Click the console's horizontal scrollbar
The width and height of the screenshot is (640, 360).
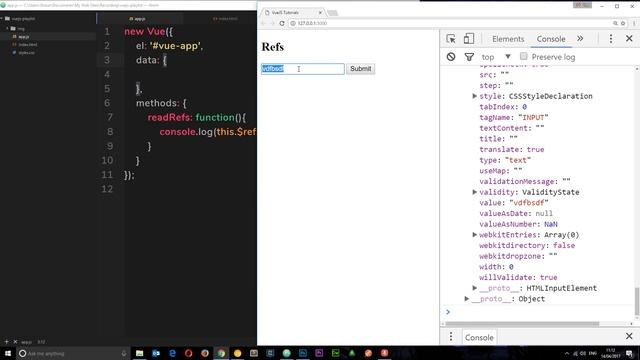coord(522,324)
